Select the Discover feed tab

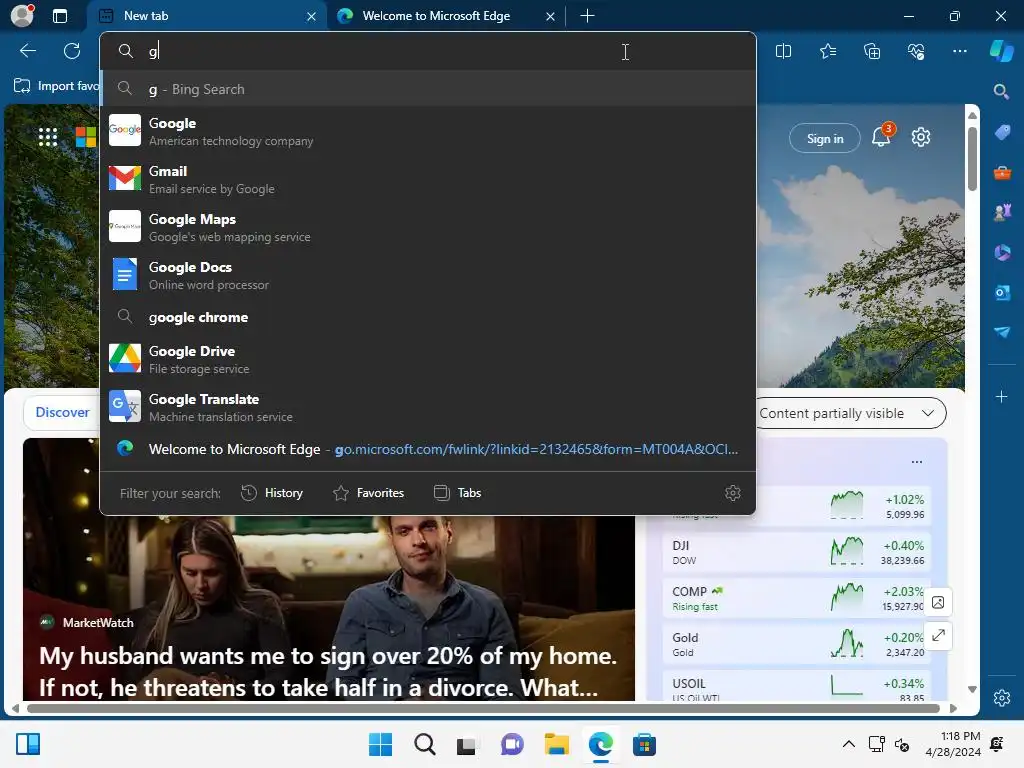63,413
